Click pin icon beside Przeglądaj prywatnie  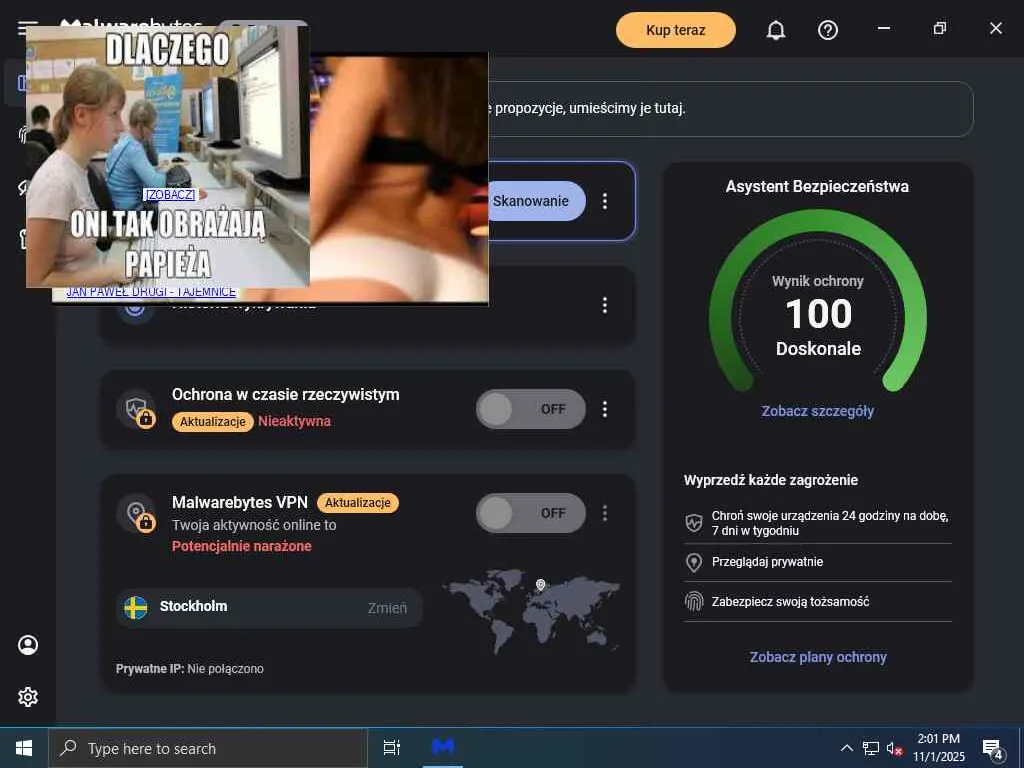click(x=694, y=562)
